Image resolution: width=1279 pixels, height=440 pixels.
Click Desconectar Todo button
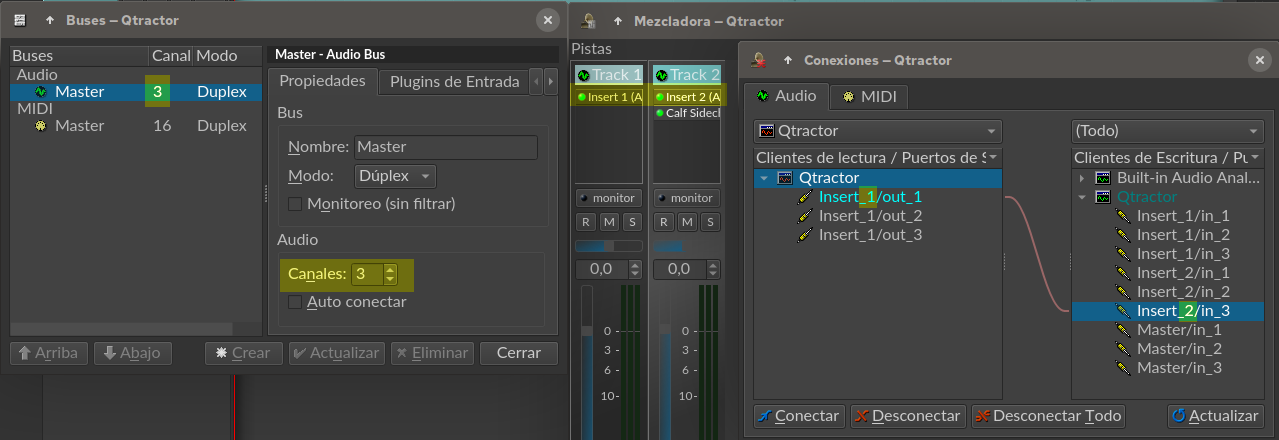(1048, 416)
